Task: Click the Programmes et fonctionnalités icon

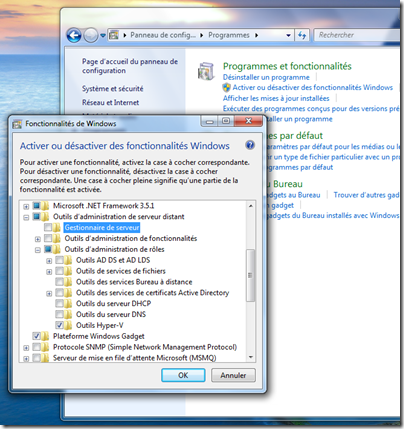Action: click(206, 71)
